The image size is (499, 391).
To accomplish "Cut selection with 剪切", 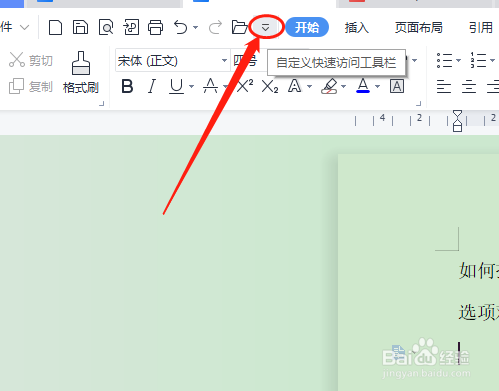I will click(x=31, y=60).
